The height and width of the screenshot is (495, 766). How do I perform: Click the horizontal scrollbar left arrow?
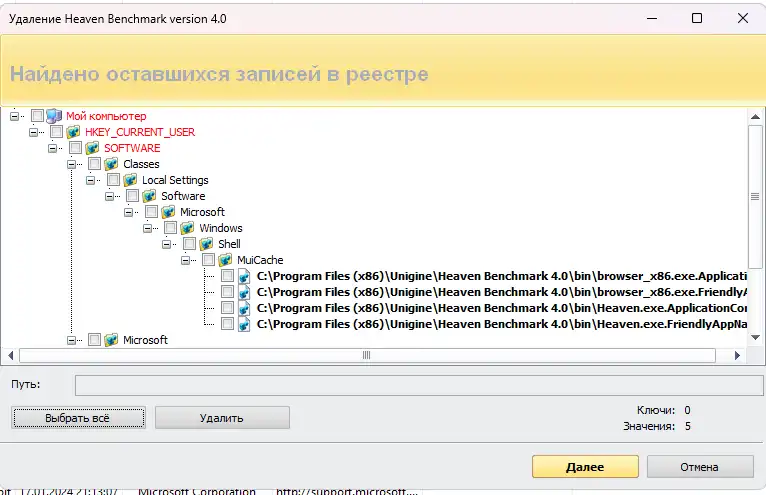10,355
